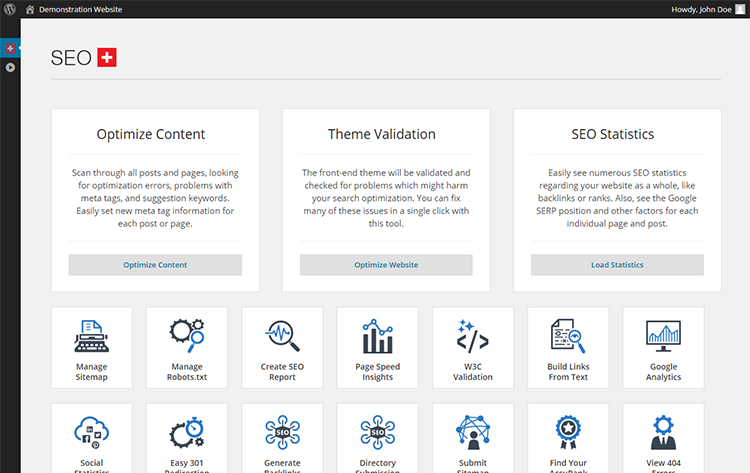The image size is (750, 473).
Task: Open the Easy 301 Redirection tool
Action: [187, 439]
